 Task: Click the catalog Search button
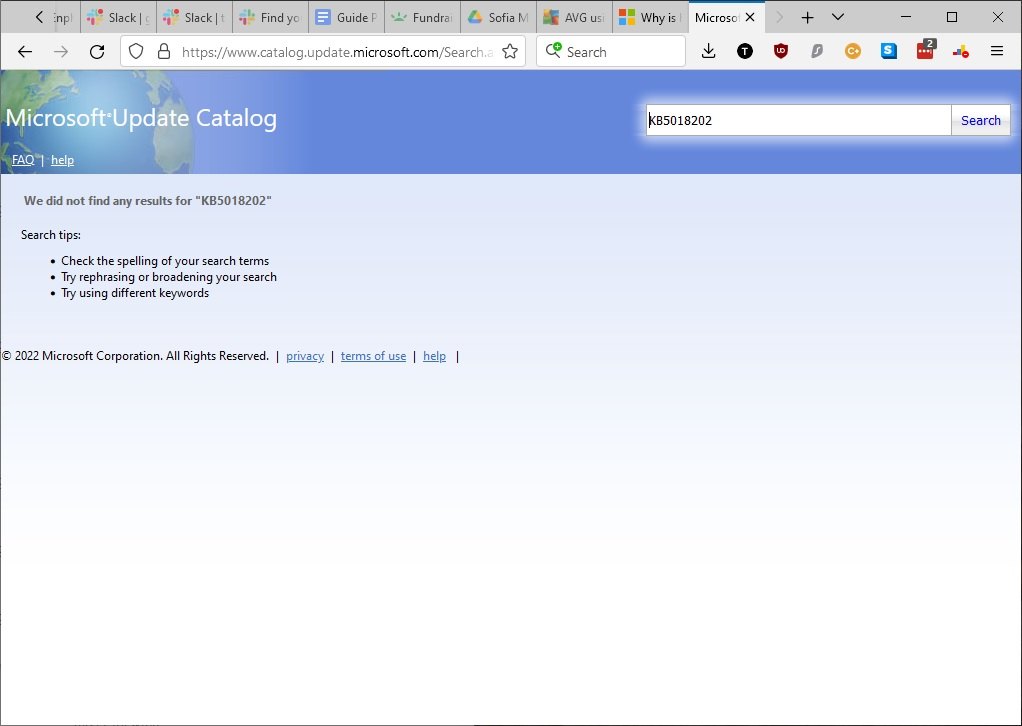[980, 120]
